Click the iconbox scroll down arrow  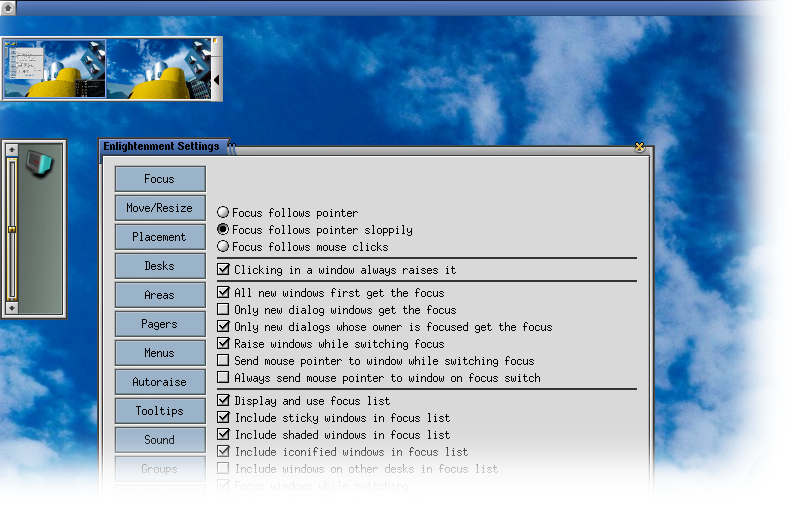[x=12, y=308]
